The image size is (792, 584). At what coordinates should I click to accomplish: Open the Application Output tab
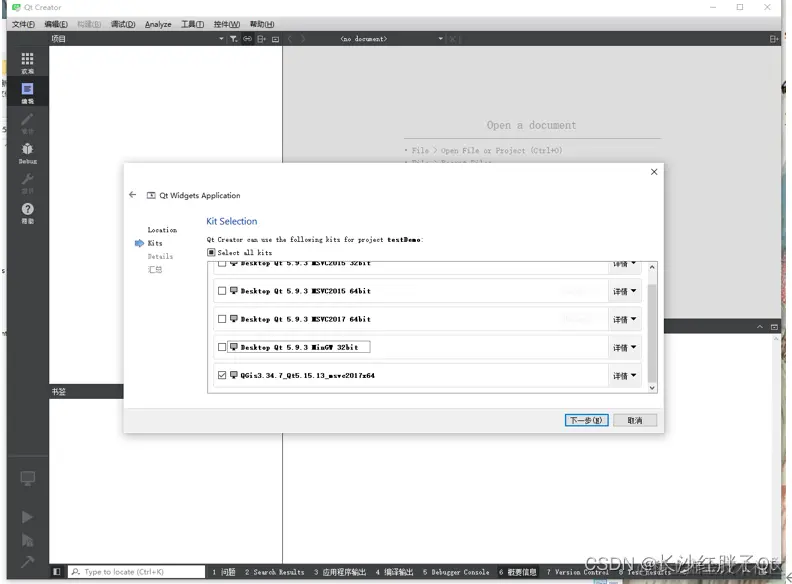339,572
